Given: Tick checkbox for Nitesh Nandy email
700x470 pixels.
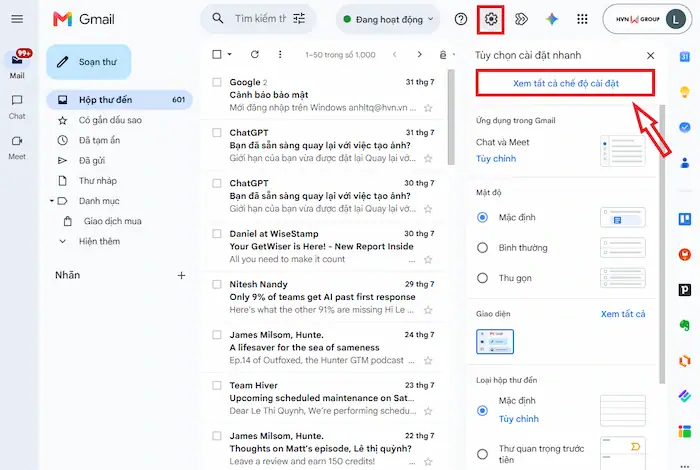Looking at the screenshot, I should (x=217, y=284).
